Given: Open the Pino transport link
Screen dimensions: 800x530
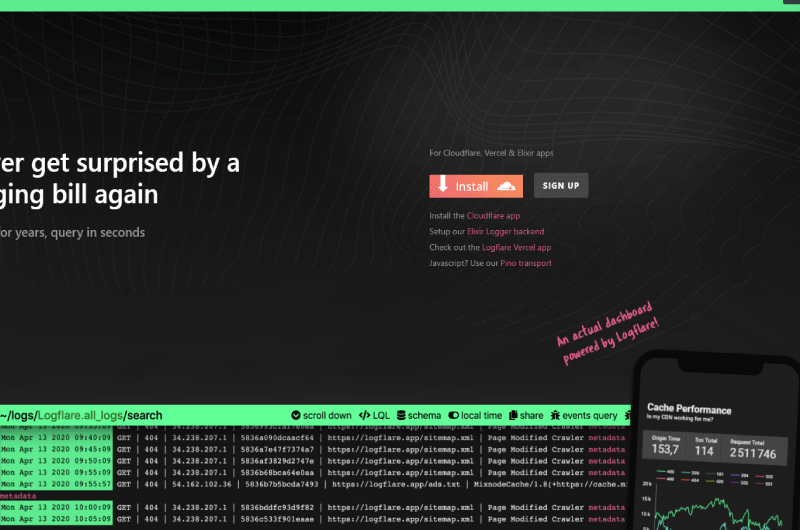Looking at the screenshot, I should 526,263.
